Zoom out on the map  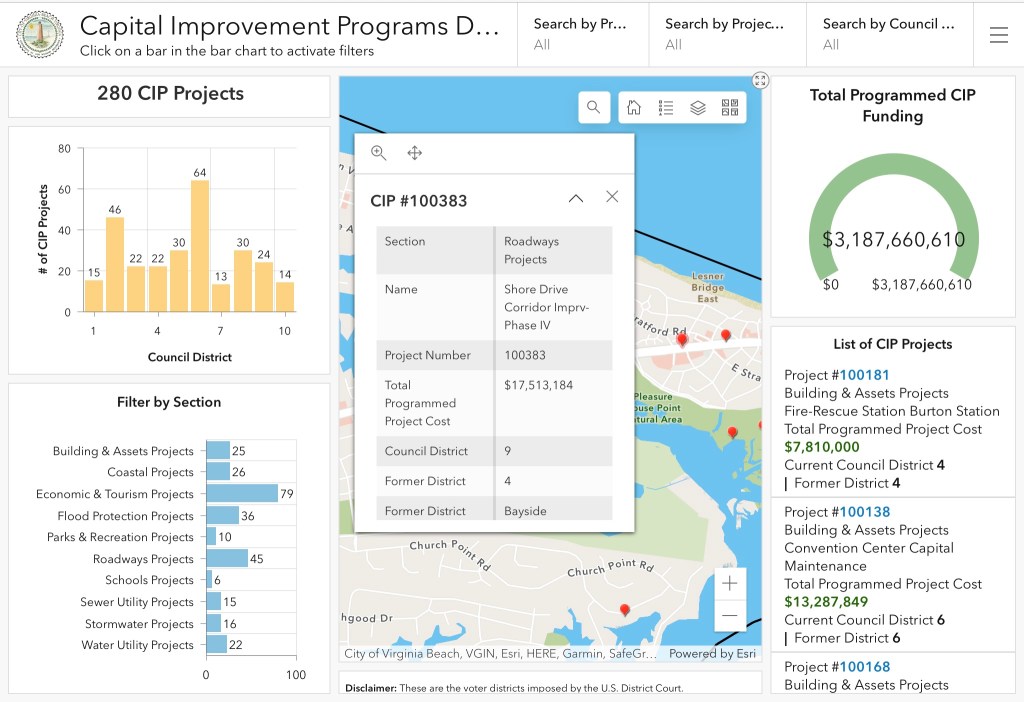point(730,615)
